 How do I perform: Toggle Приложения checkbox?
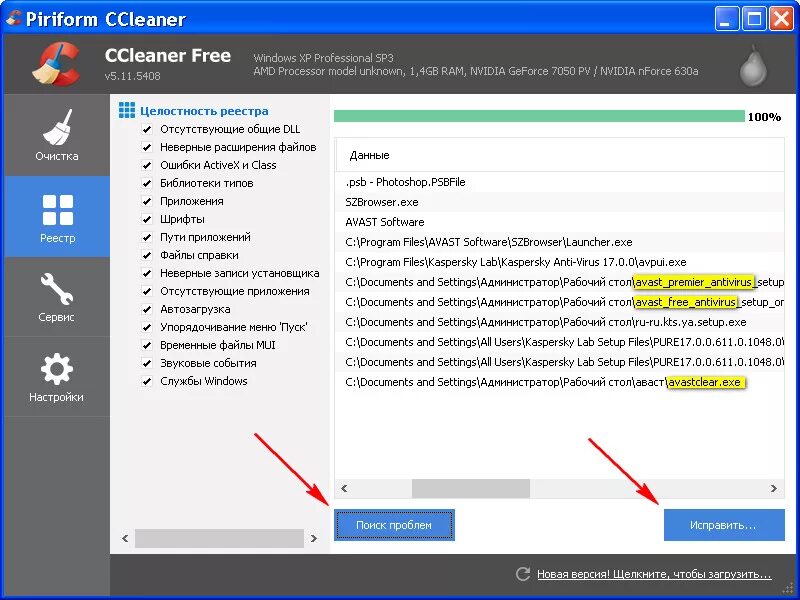(147, 202)
